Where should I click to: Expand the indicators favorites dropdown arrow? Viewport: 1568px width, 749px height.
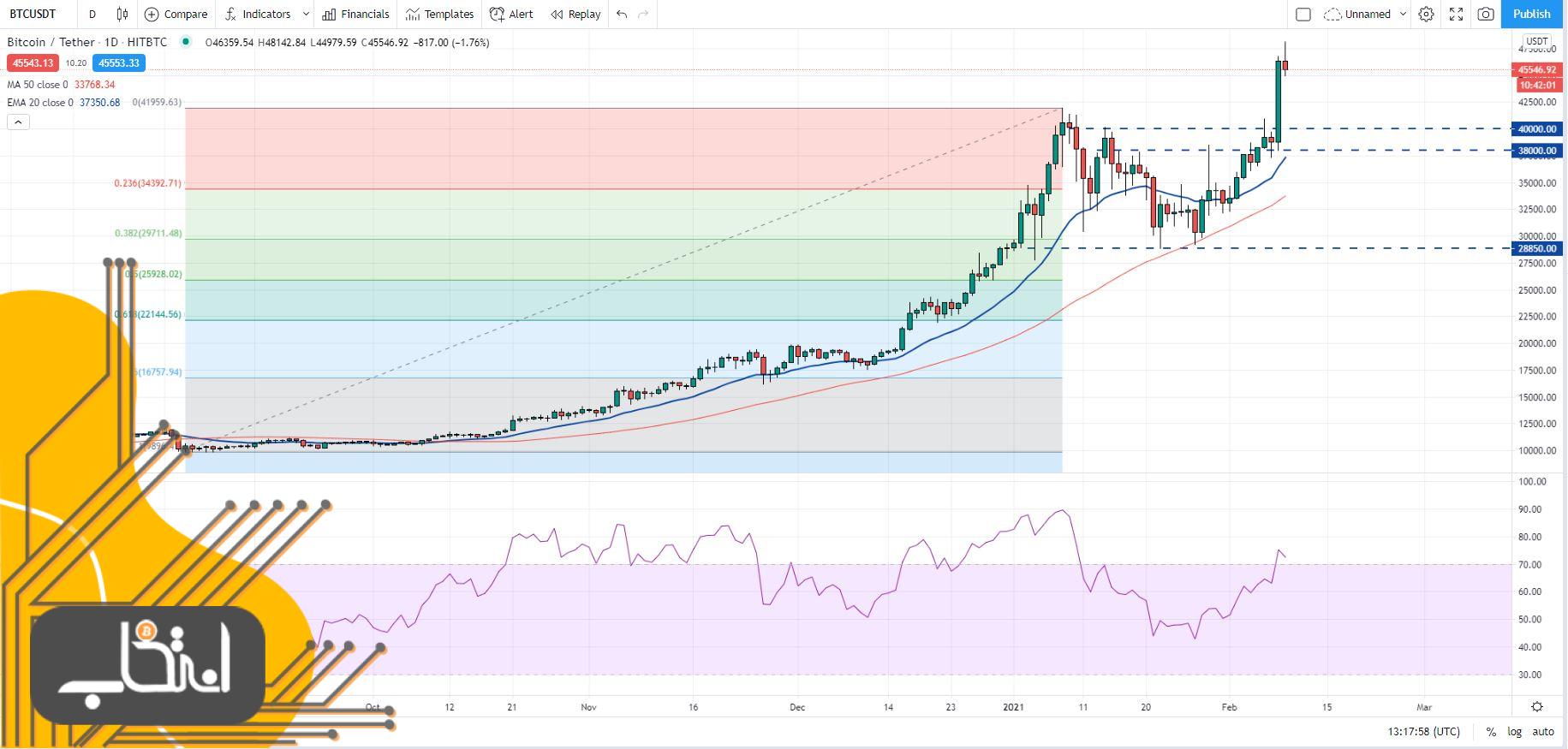click(306, 14)
